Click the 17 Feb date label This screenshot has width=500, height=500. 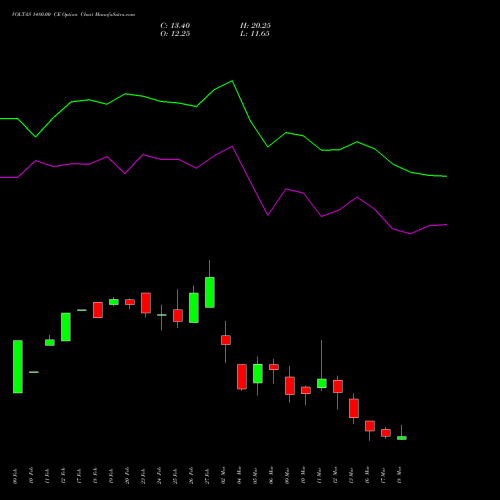click(80, 476)
